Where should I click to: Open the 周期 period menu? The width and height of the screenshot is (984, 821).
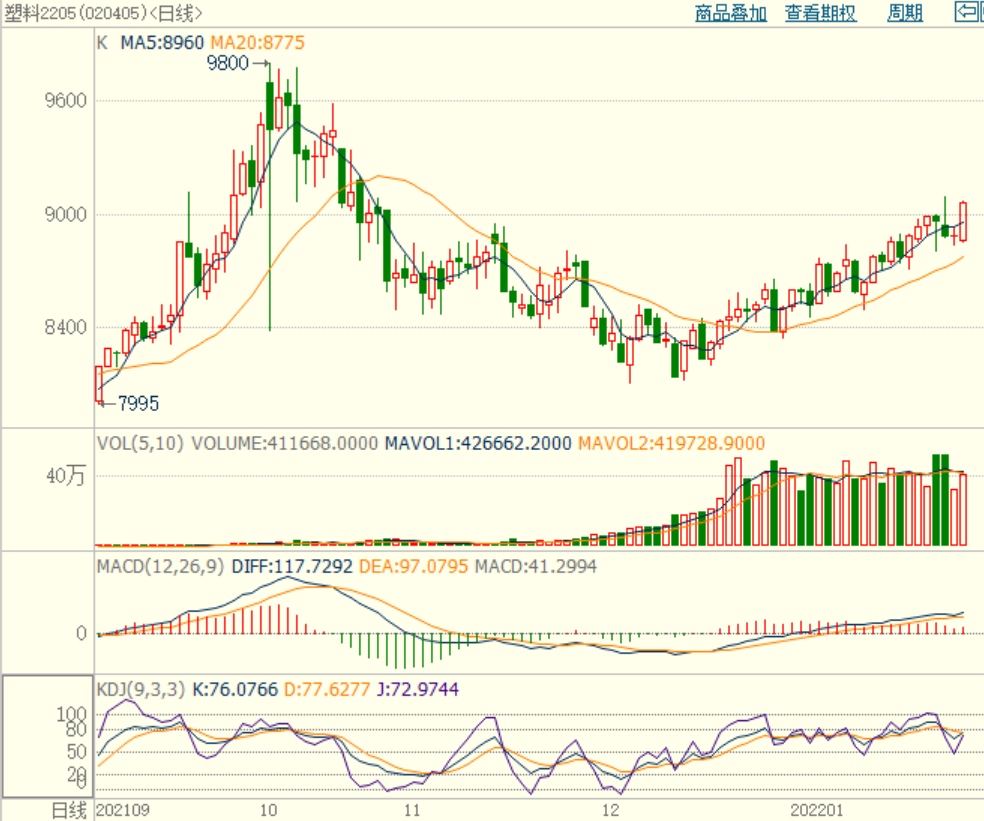coord(905,13)
